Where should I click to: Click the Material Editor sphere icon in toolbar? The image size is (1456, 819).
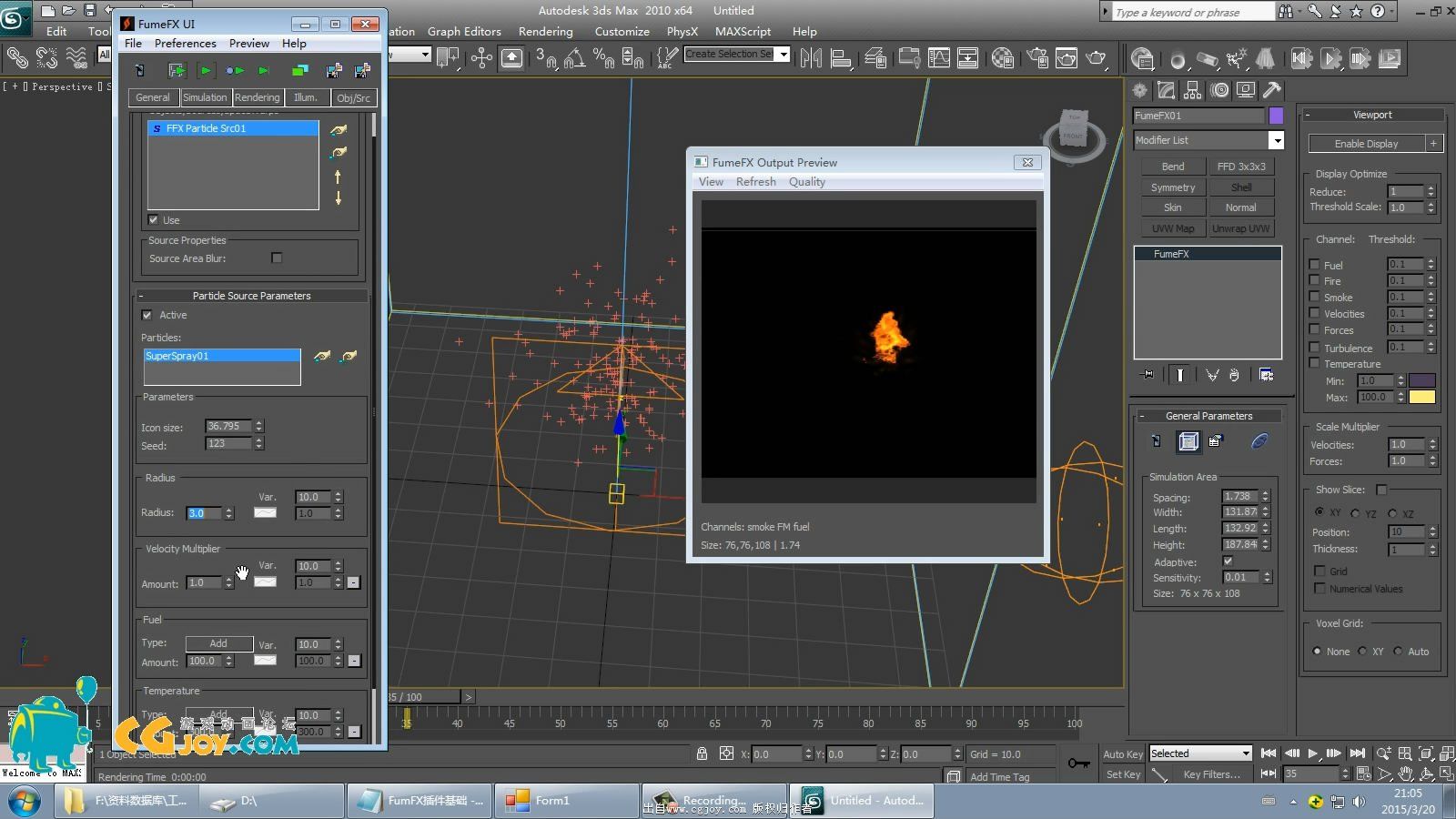pos(1003,59)
